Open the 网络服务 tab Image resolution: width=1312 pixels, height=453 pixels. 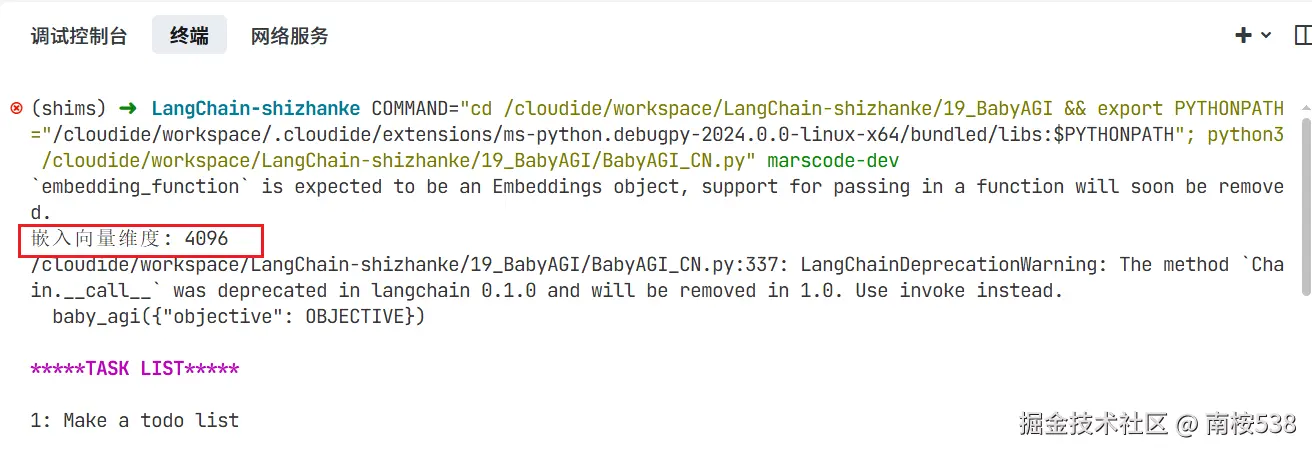tap(289, 36)
